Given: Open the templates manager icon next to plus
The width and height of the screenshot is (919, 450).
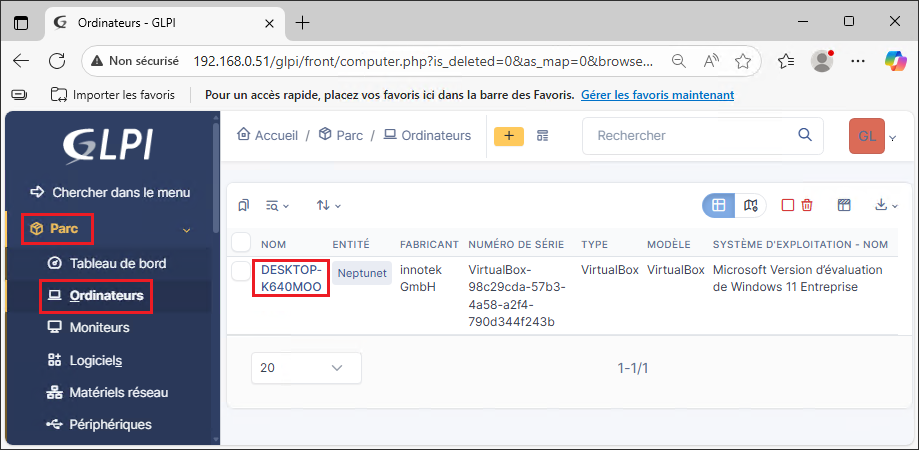Looking at the screenshot, I should point(543,136).
